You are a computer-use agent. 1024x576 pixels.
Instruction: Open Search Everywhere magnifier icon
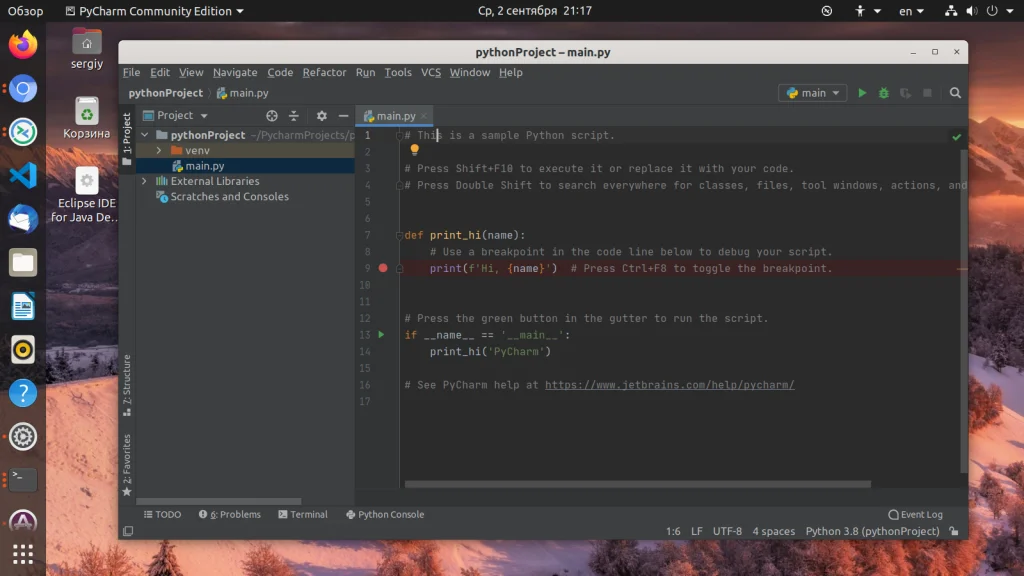955,93
